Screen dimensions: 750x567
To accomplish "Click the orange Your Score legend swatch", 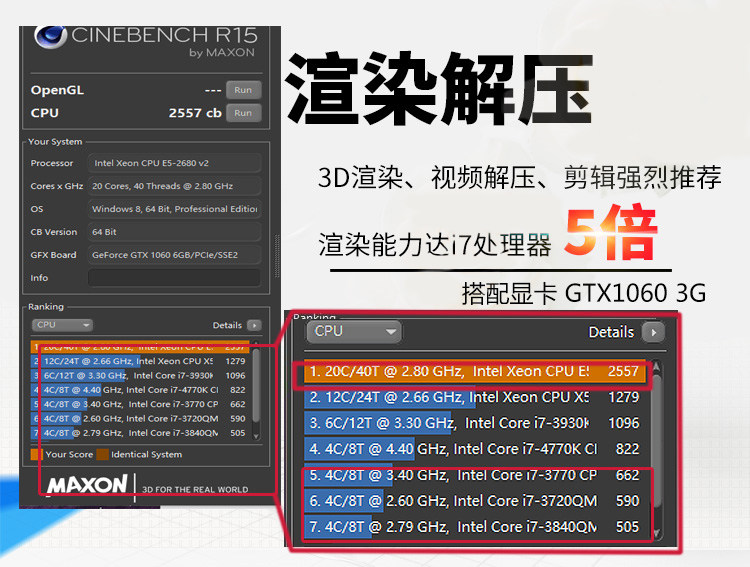I will pos(37,455).
